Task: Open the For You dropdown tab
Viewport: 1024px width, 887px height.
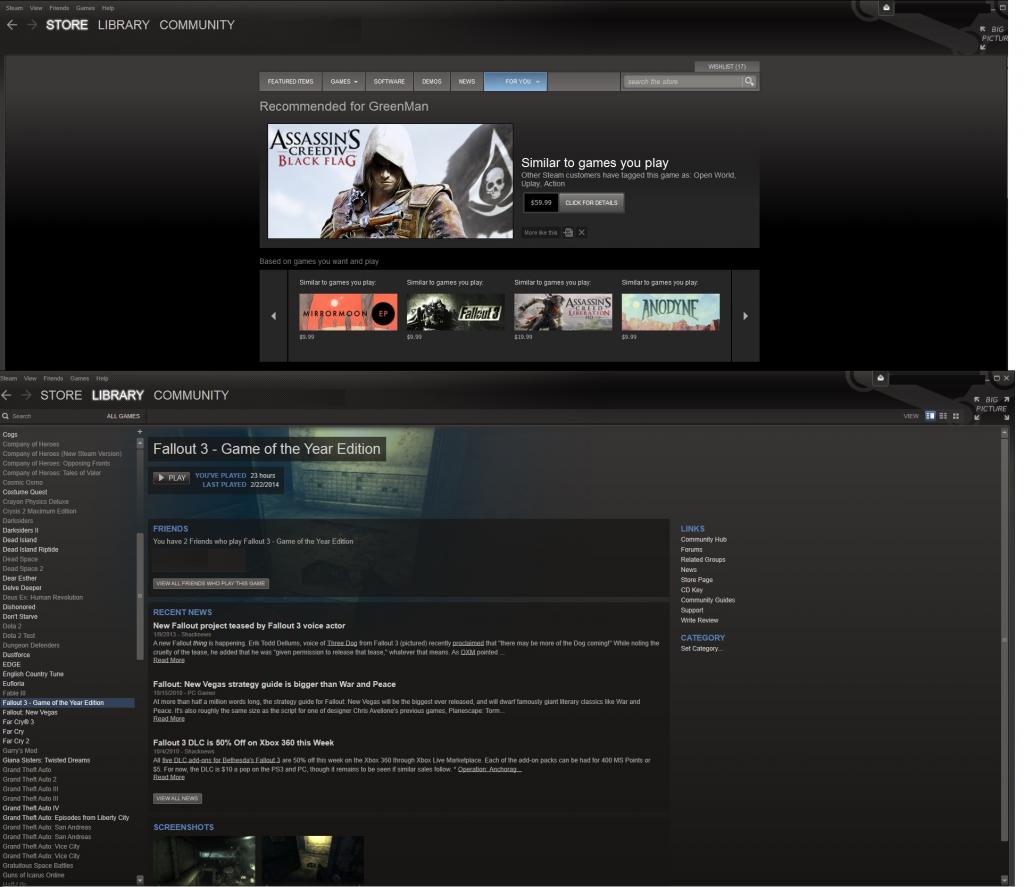Action: pos(515,82)
